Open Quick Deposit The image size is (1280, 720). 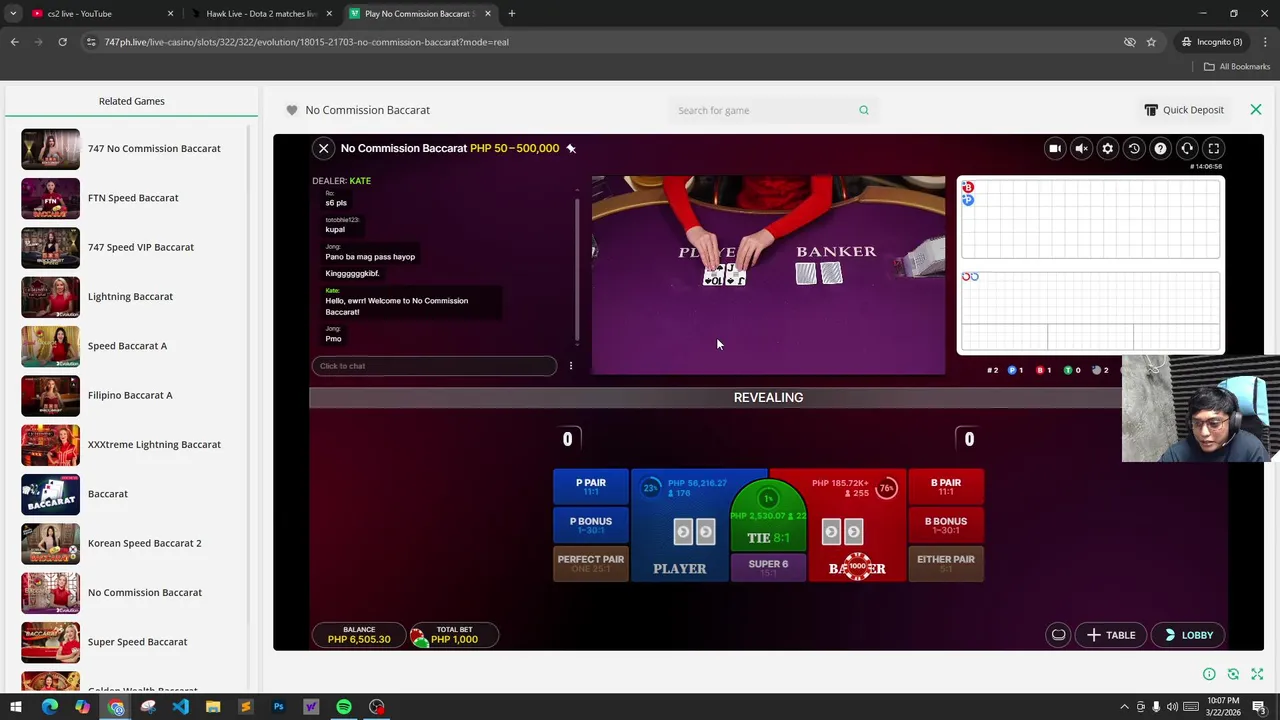coord(1184,110)
